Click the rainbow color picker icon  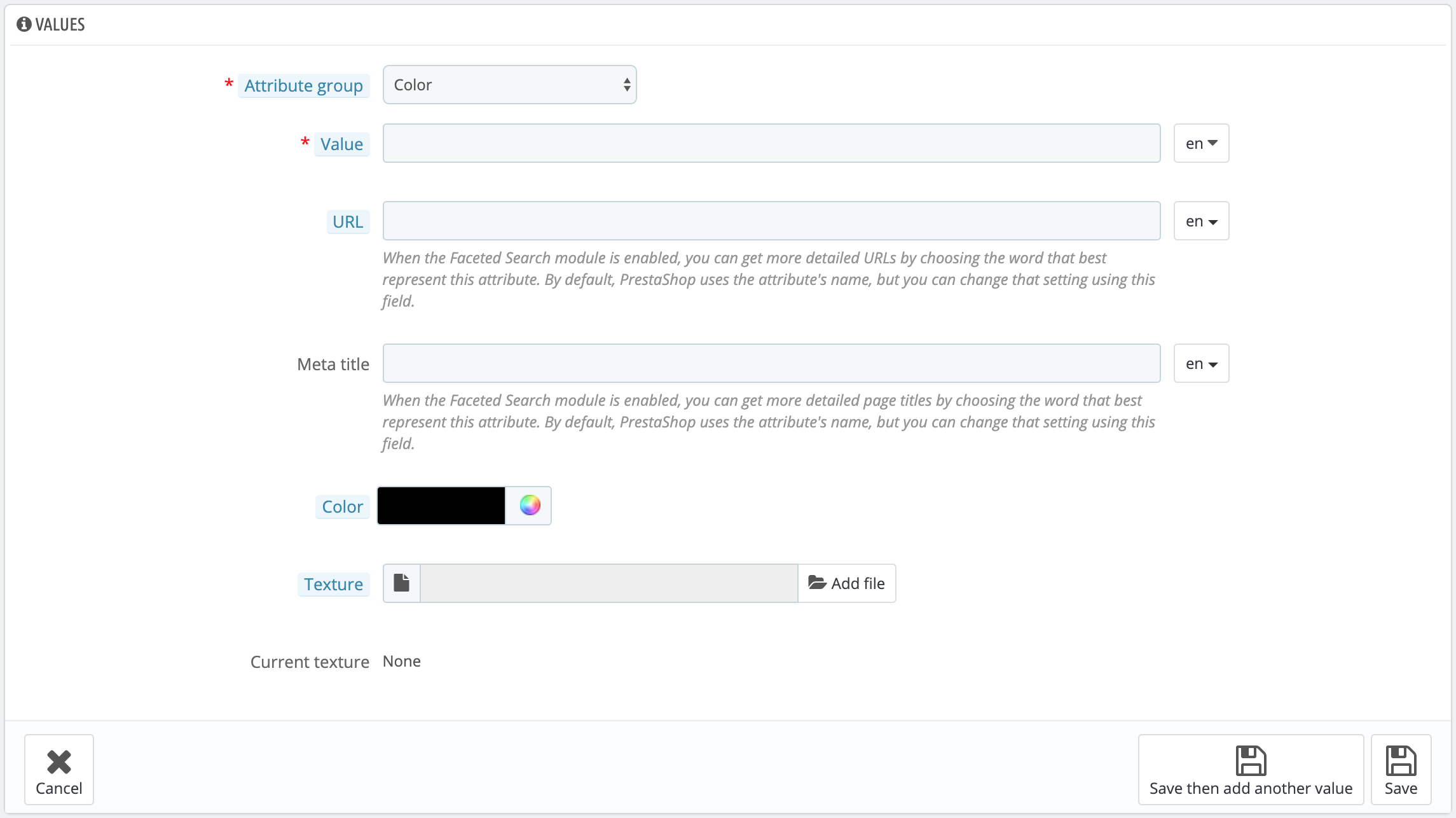[x=530, y=506]
